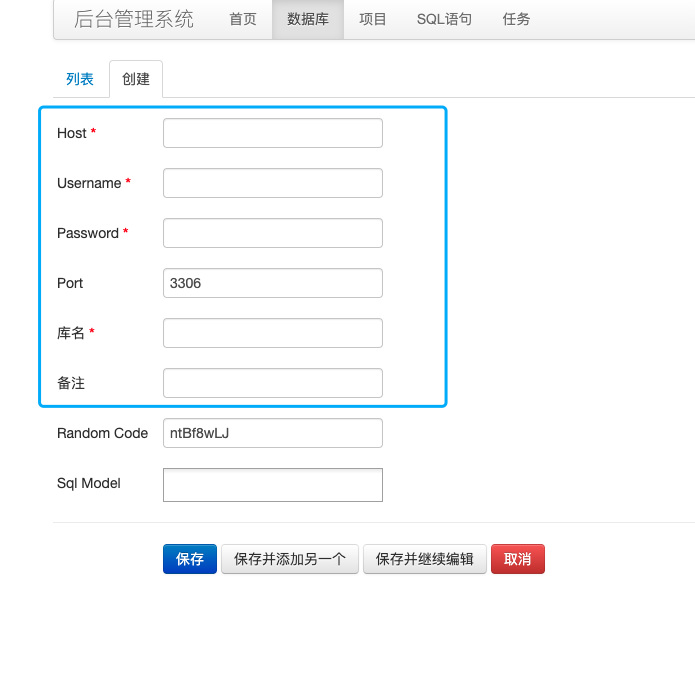Click into the Username text box
The height and width of the screenshot is (679, 695).
click(272, 183)
